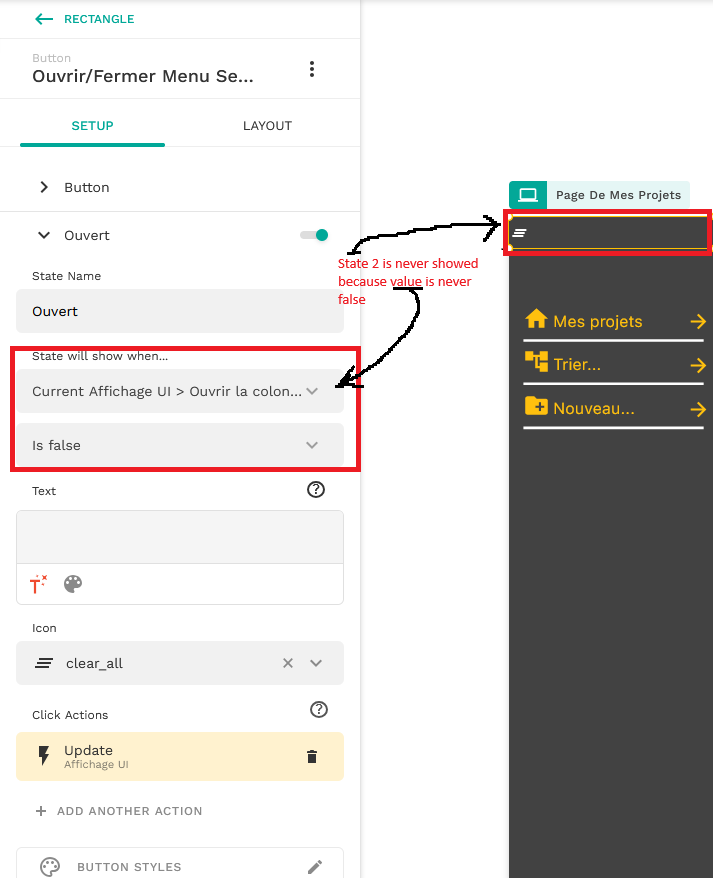Open the Is false comparator dropdown

pyautogui.click(x=180, y=445)
